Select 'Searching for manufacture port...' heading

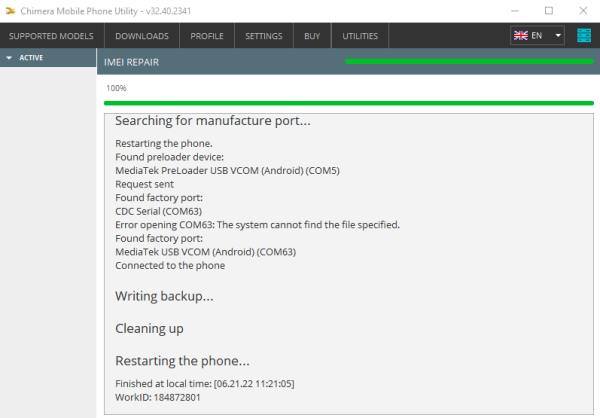click(213, 121)
